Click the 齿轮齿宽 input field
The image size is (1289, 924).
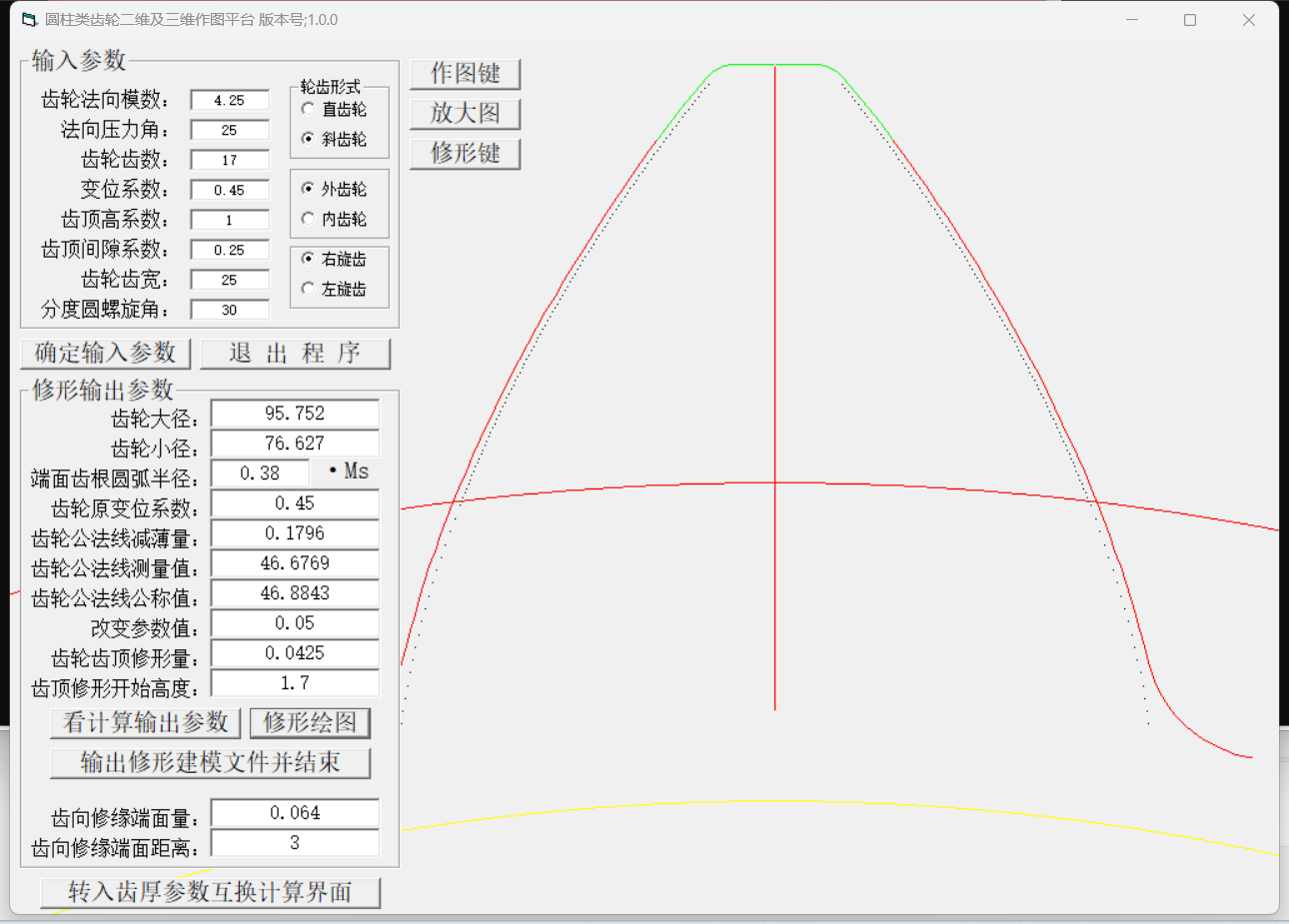(x=230, y=280)
